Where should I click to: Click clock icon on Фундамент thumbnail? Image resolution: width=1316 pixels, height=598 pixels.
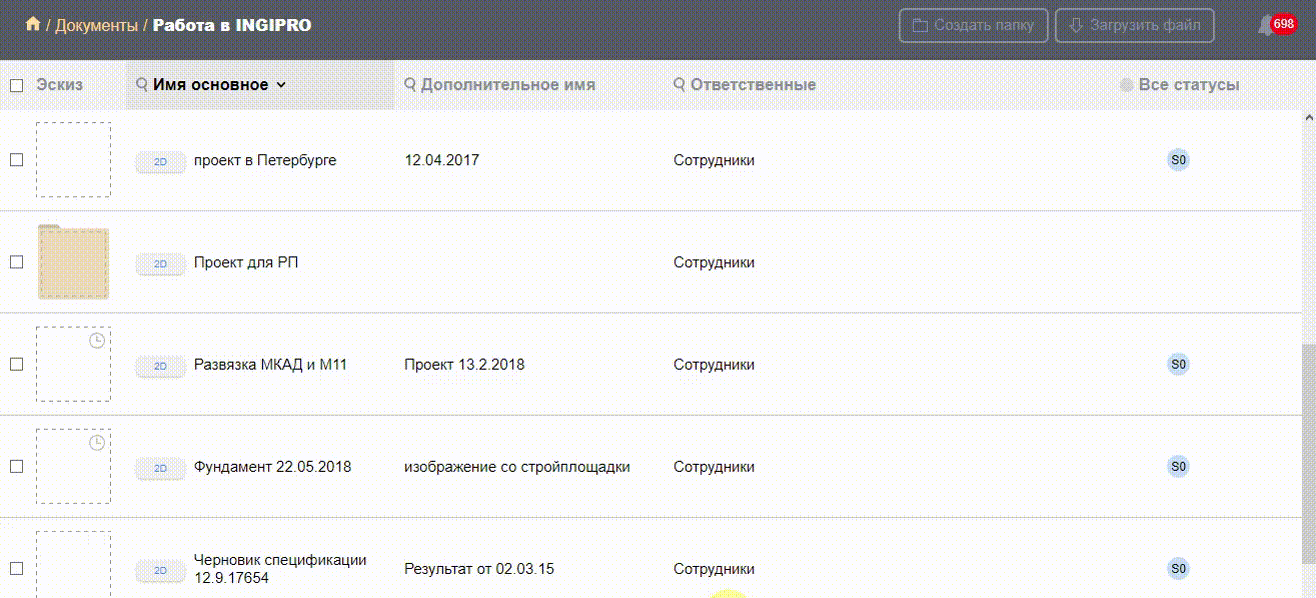[97, 443]
